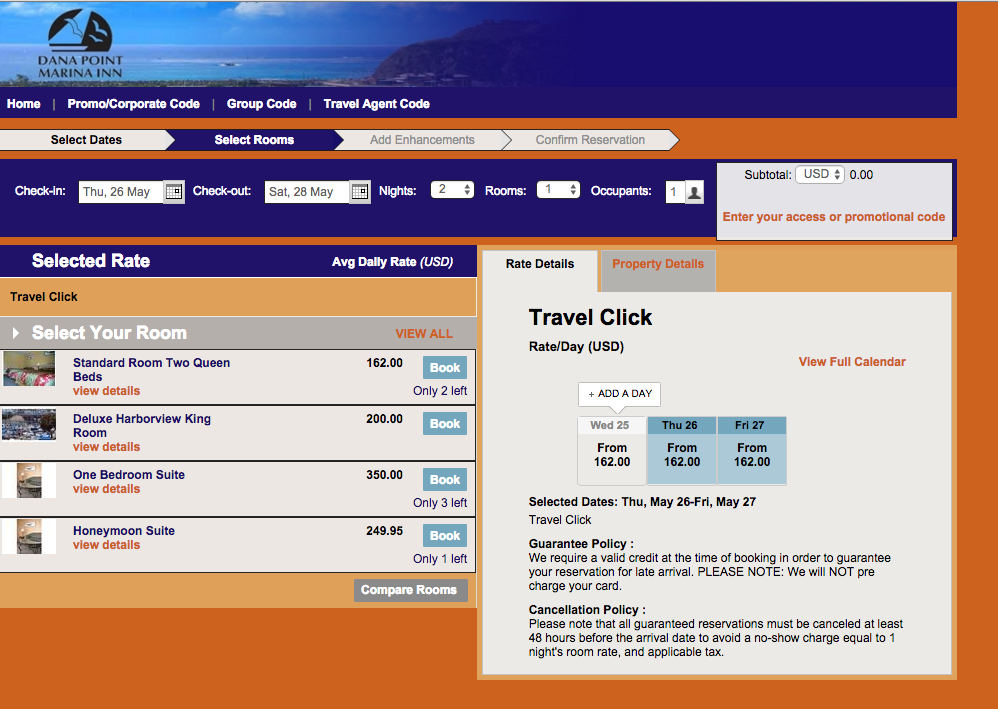The image size is (998, 709).
Task: Switch to the Property Details tab
Action: pyautogui.click(x=657, y=264)
